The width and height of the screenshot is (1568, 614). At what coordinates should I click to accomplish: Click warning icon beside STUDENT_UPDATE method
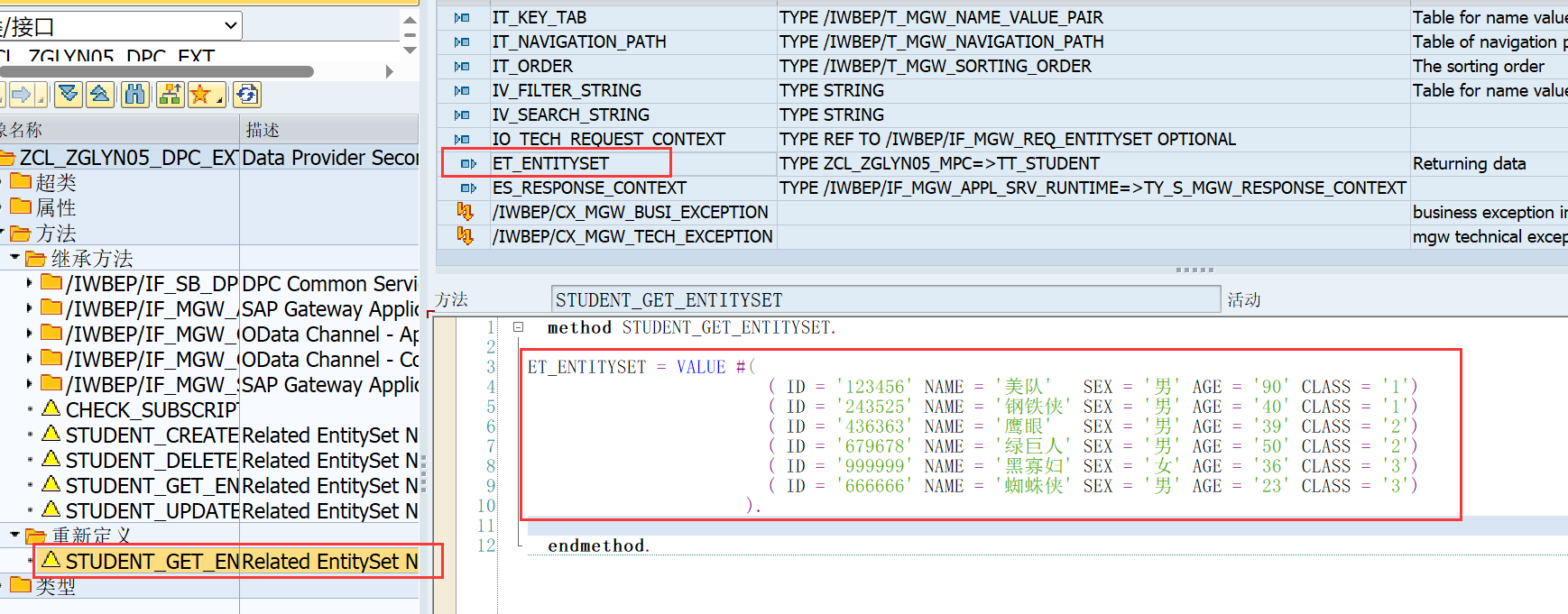(x=51, y=509)
